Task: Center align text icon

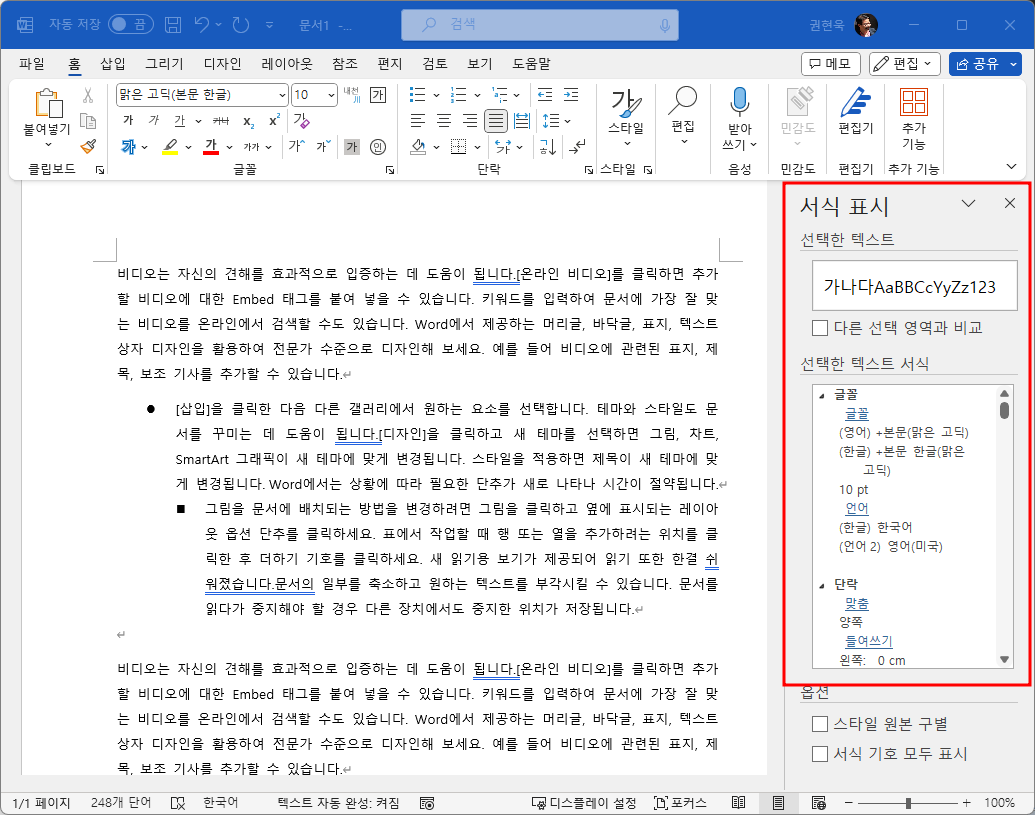Action: [x=444, y=121]
